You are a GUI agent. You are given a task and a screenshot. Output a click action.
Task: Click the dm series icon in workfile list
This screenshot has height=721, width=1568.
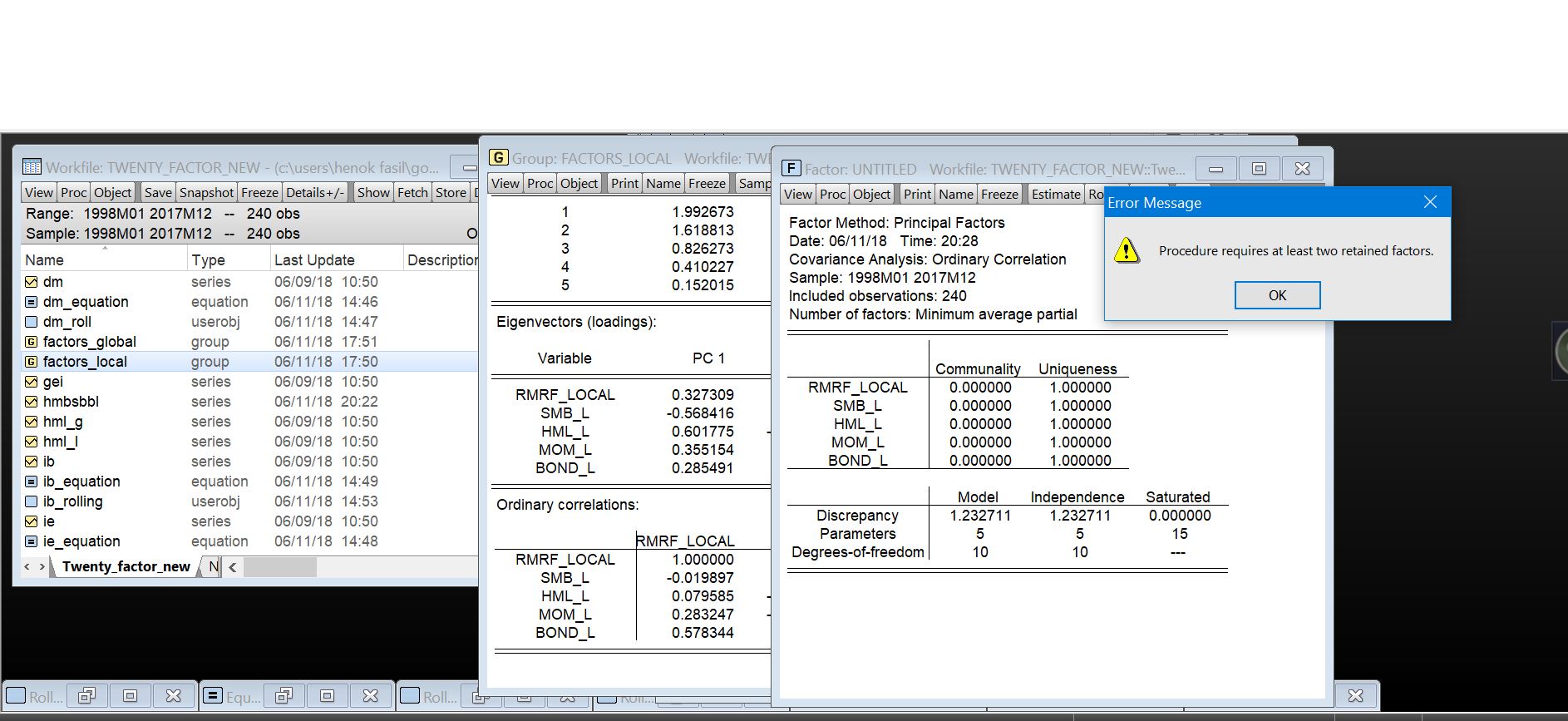point(32,282)
